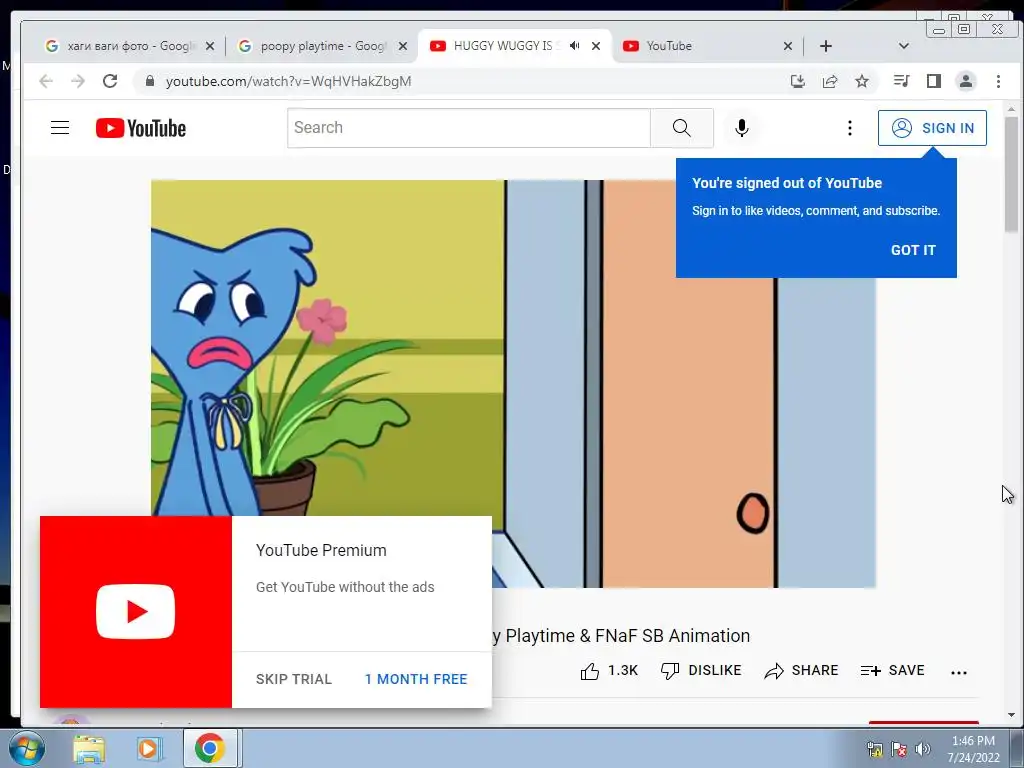Close the last YouTube tab

point(788,46)
